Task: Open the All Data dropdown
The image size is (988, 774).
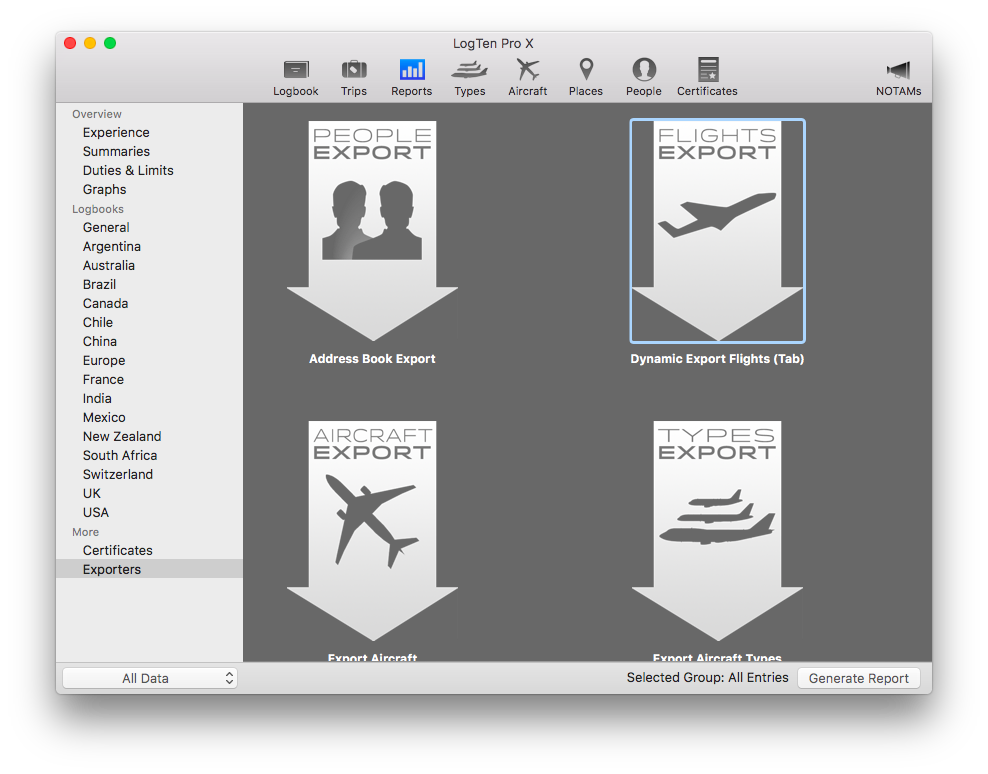Action: pyautogui.click(x=150, y=678)
